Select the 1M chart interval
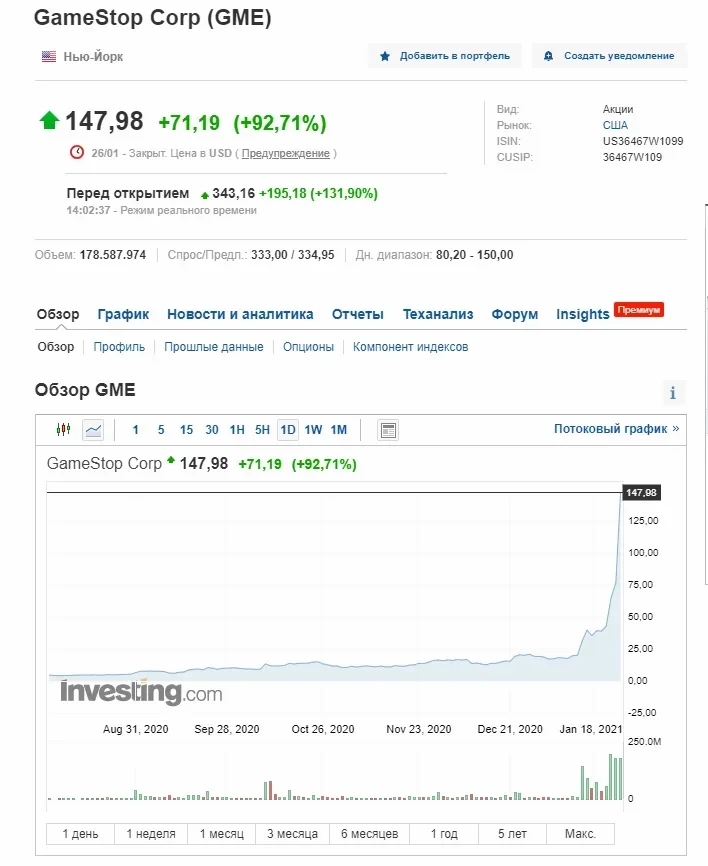Viewport: 708px width, 866px height. click(x=339, y=430)
